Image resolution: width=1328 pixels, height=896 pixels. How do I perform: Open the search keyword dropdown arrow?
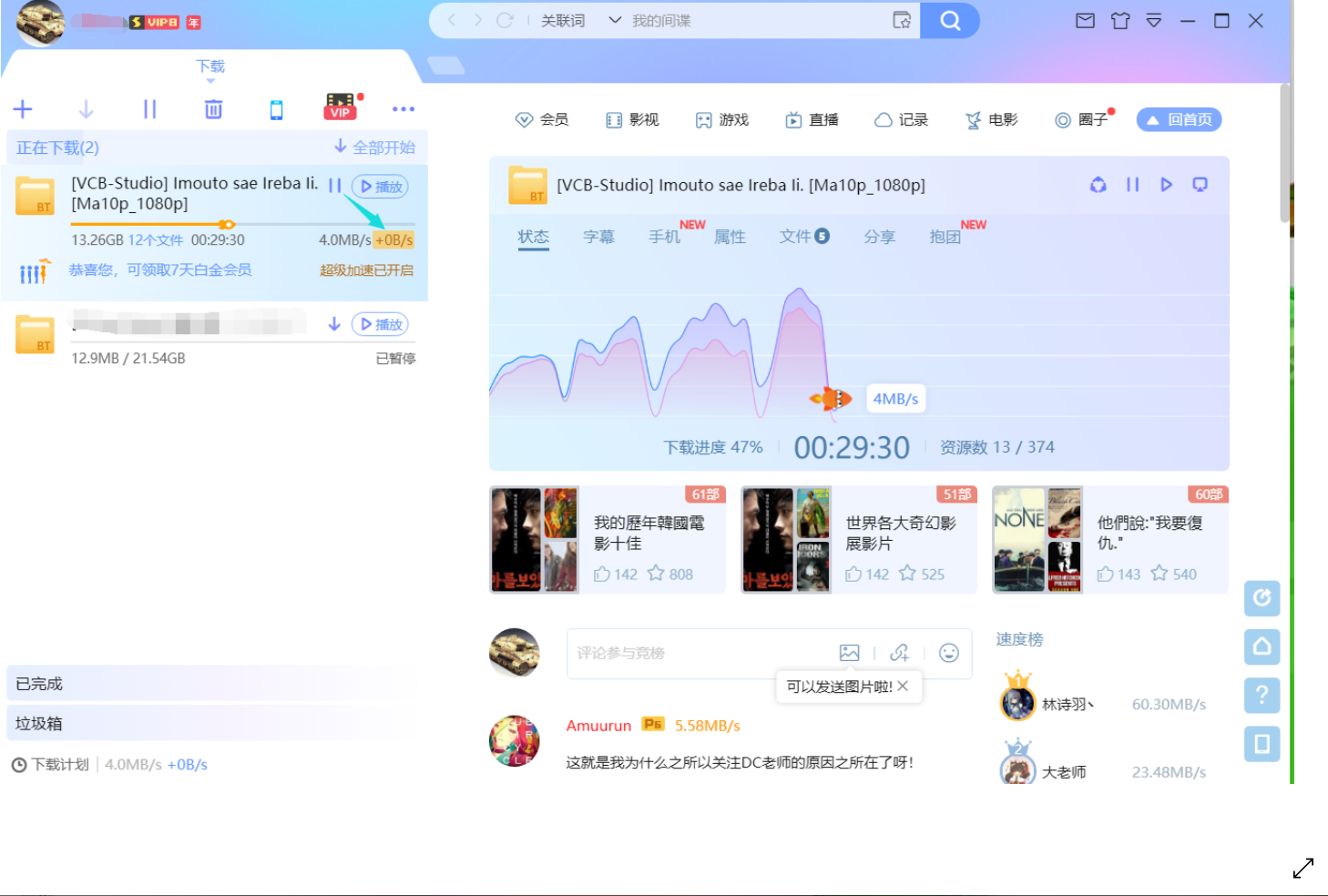tap(616, 19)
